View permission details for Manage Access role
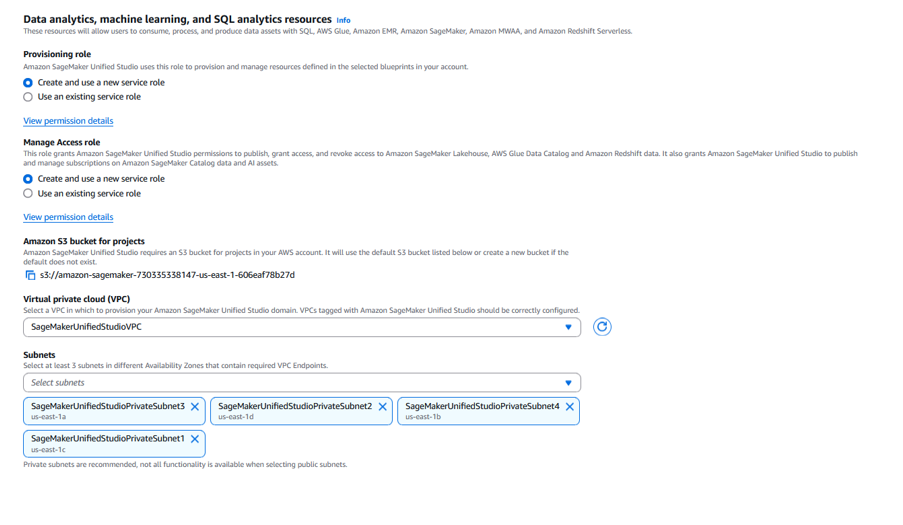Viewport: 903px width, 525px height. pyautogui.click(x=68, y=217)
